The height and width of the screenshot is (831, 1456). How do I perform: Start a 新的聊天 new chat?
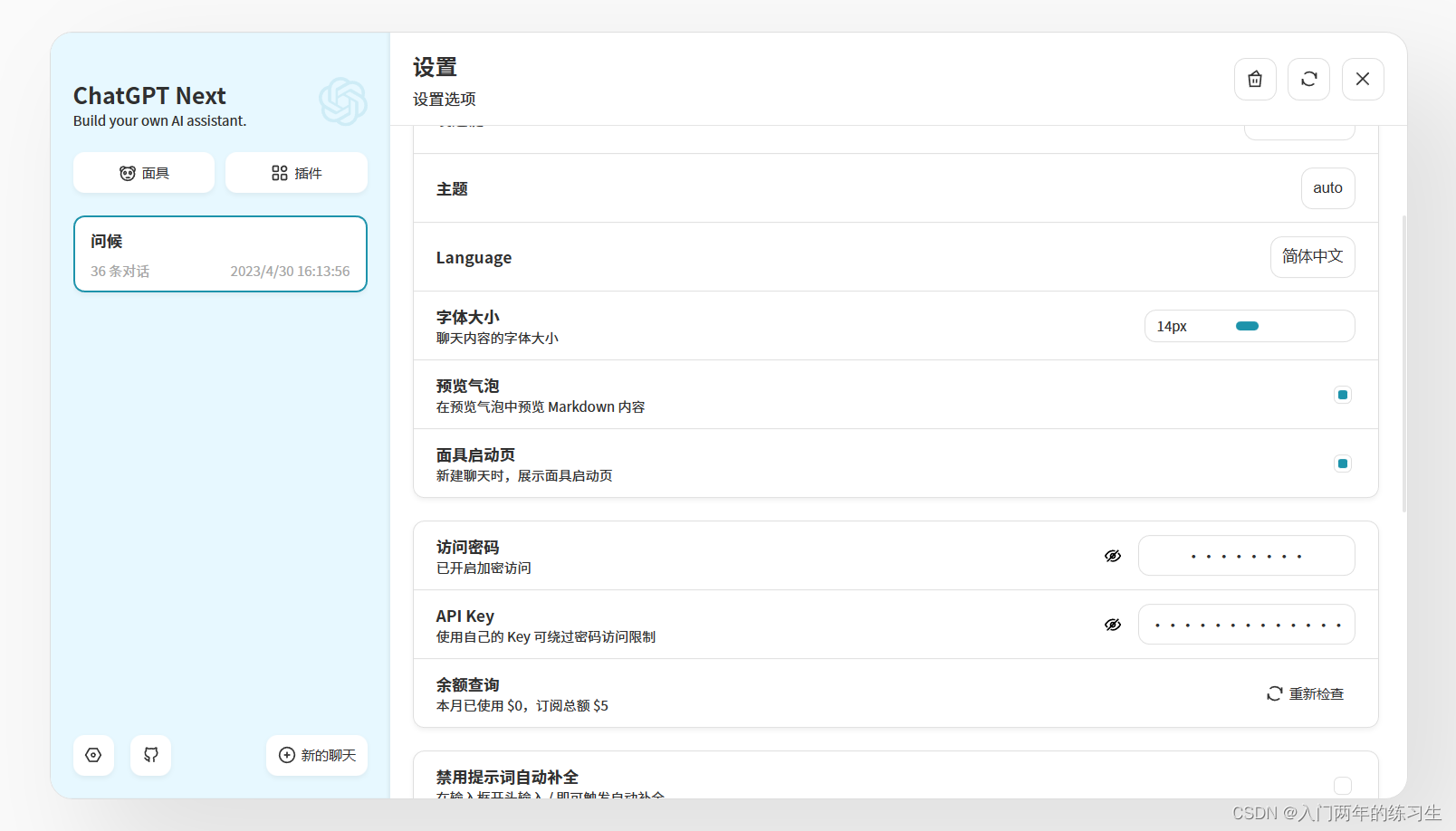(x=317, y=755)
